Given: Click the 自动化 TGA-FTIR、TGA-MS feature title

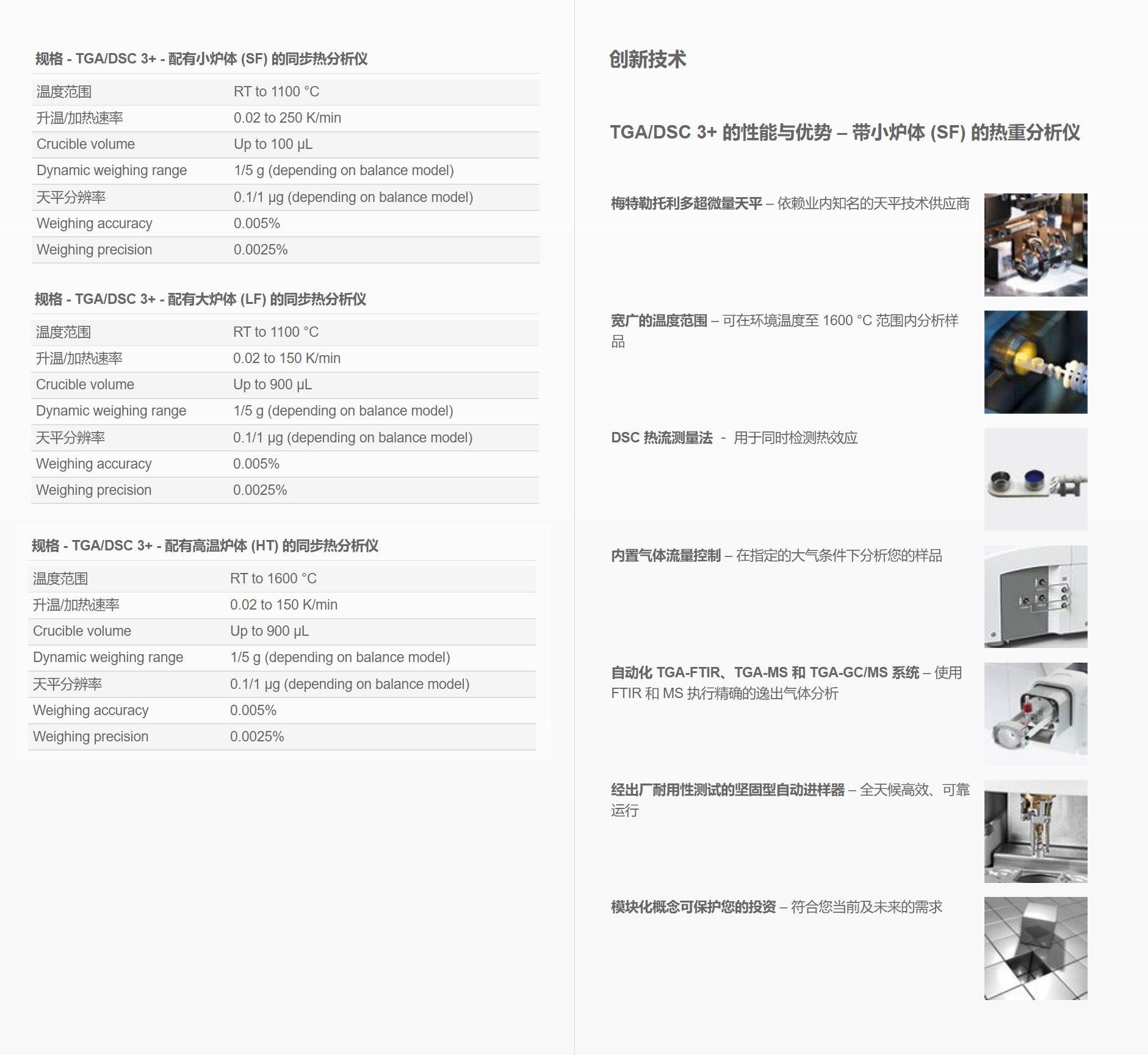Looking at the screenshot, I should [765, 672].
